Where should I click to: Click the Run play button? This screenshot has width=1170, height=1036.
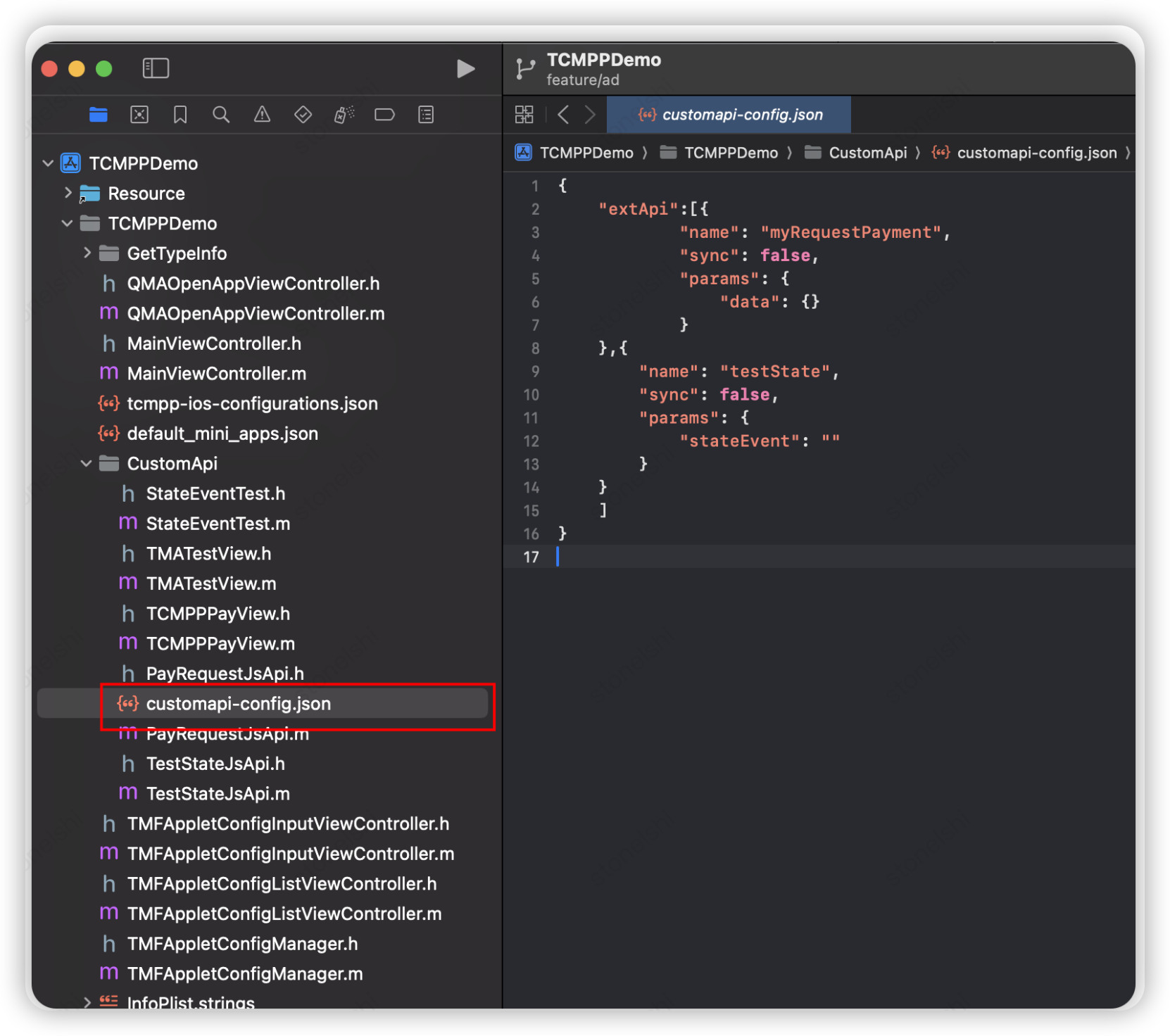point(465,68)
